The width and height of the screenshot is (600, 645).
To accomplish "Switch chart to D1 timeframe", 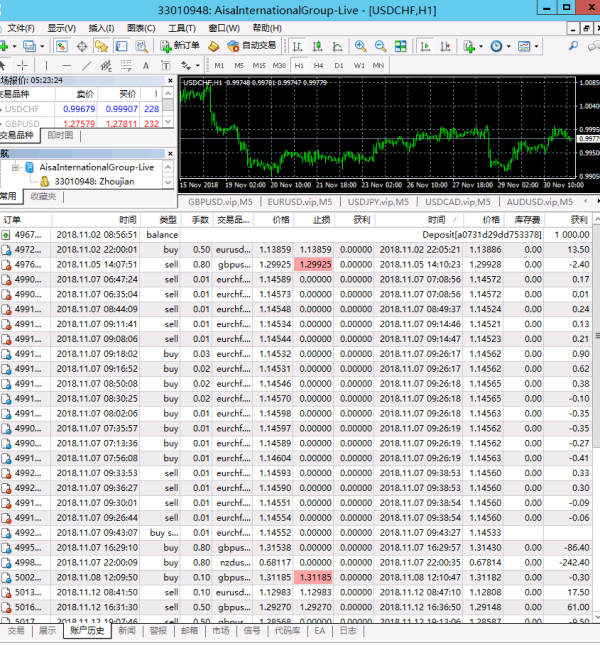I will coord(339,65).
